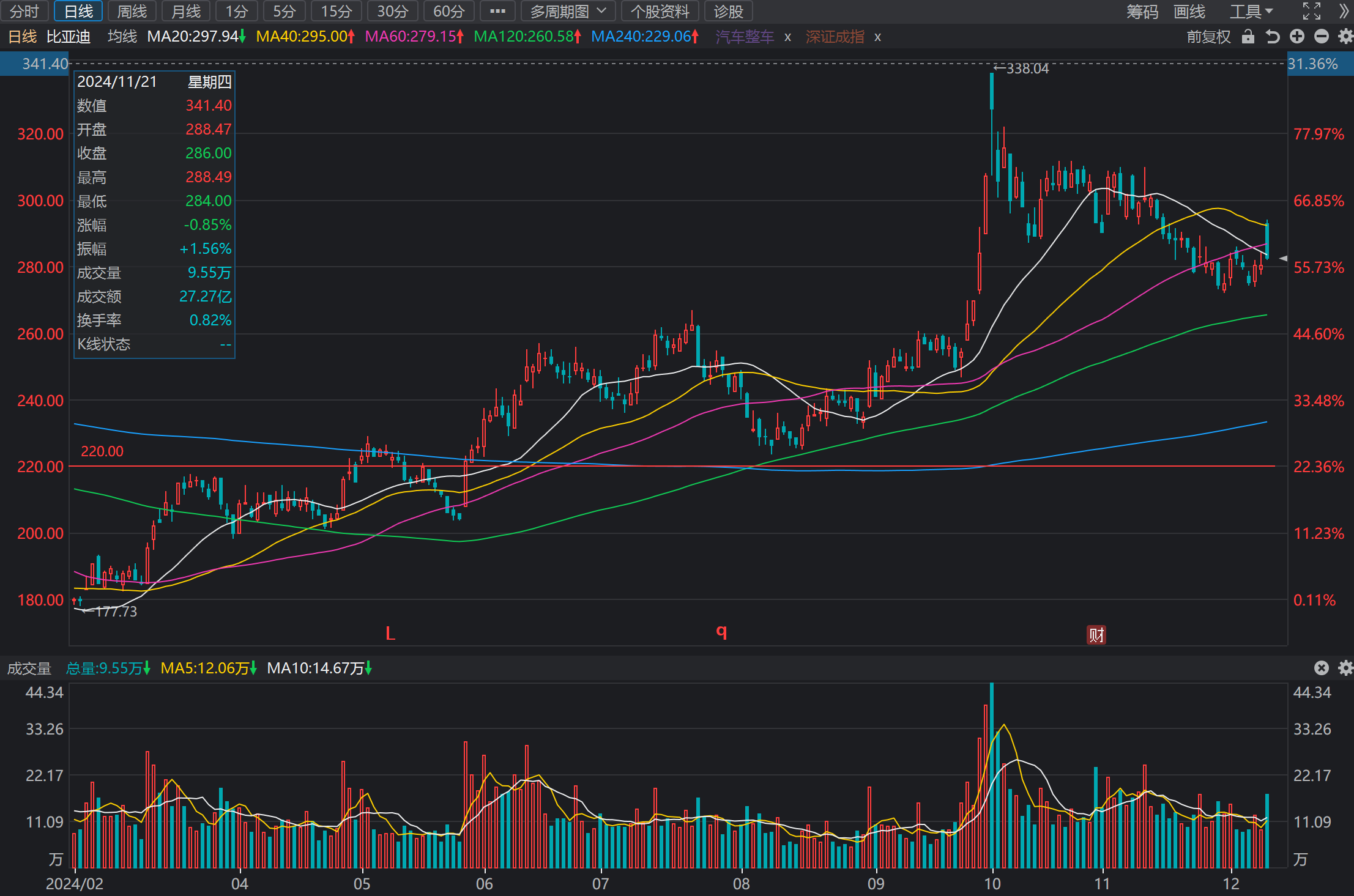Click the MA40:295.00 indicator value

coord(305,37)
